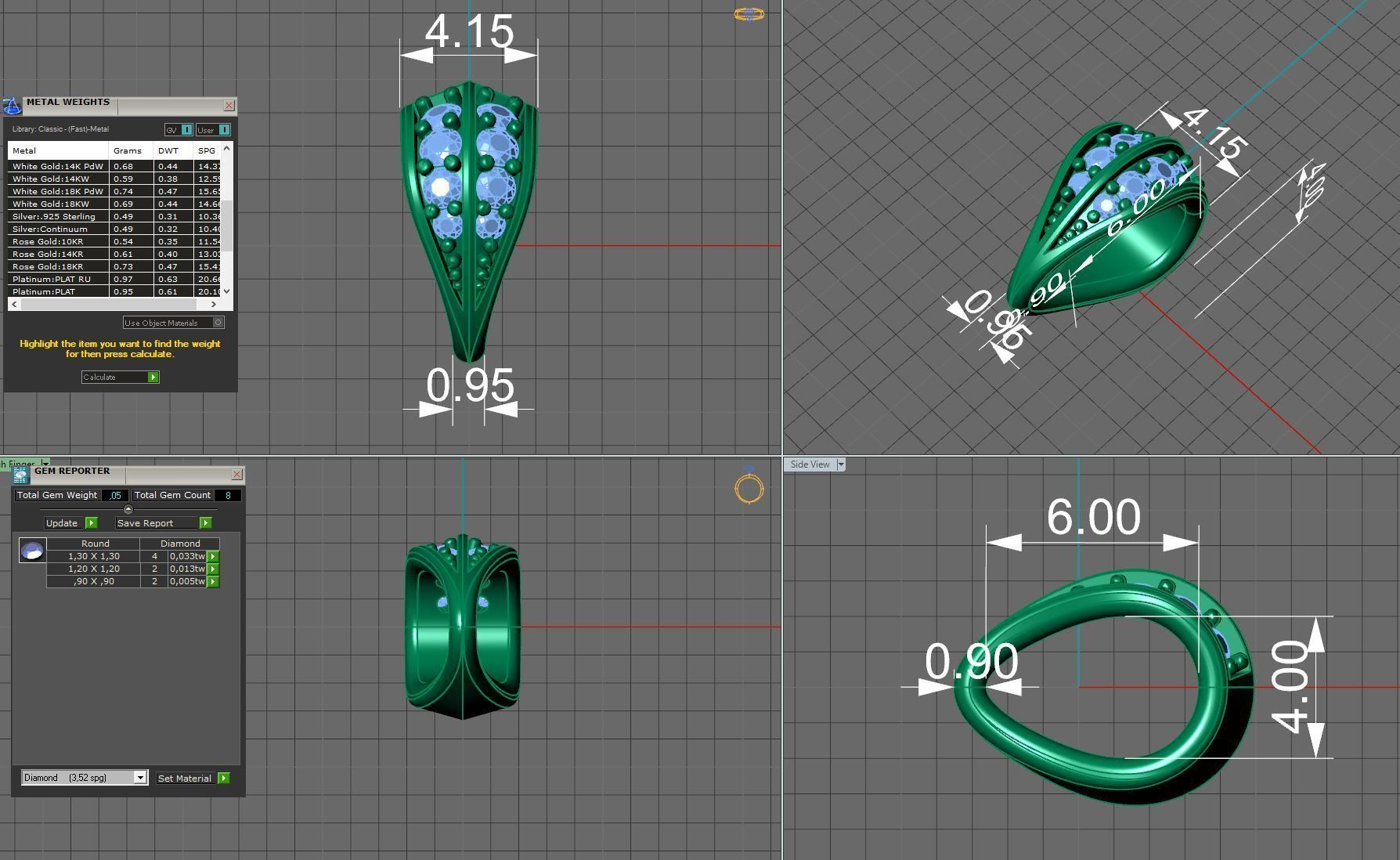The image size is (1400, 860).
Task: Click the 6.00 dimension in Side View
Action: (1093, 518)
